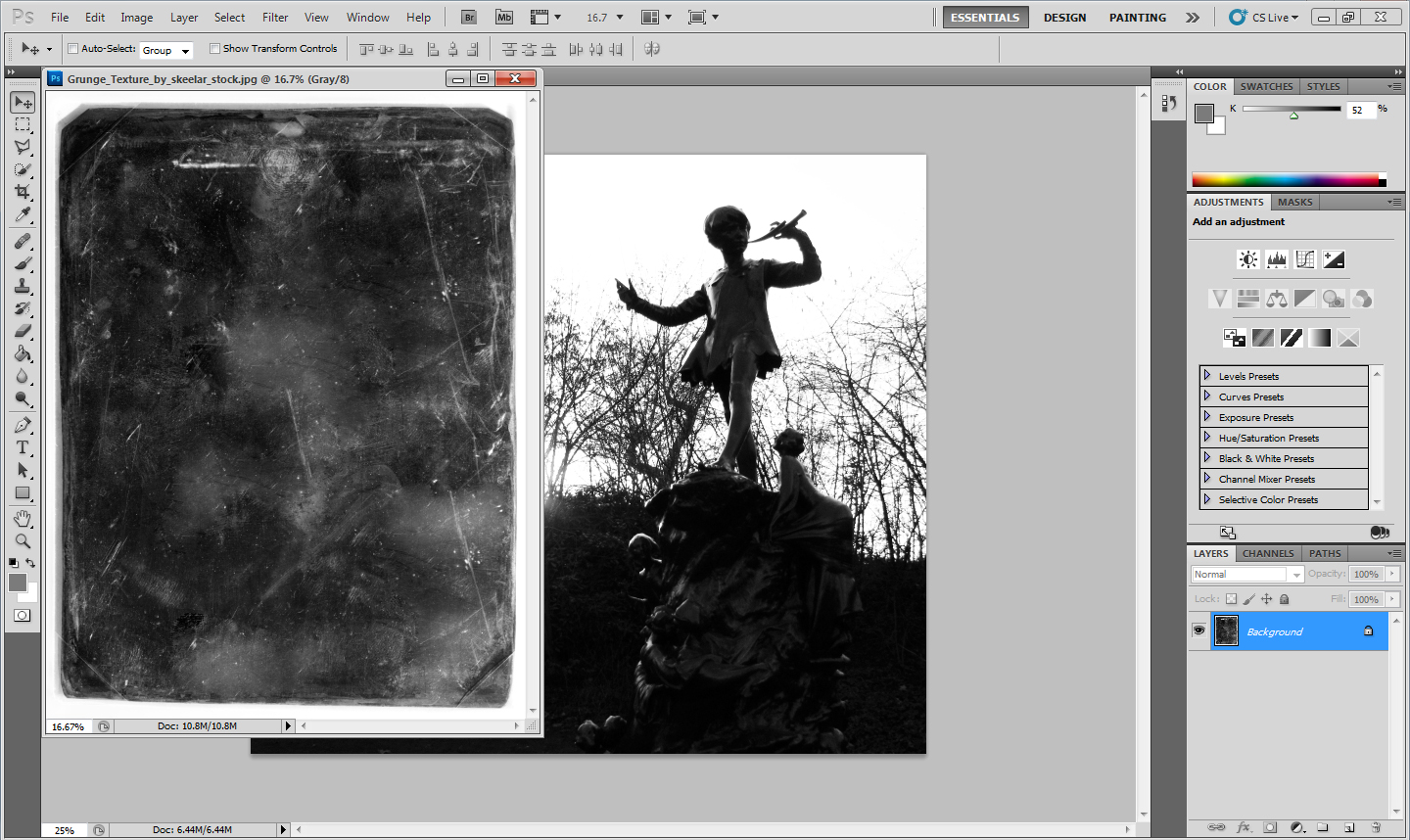Expand Exposure Presets

1207,416
